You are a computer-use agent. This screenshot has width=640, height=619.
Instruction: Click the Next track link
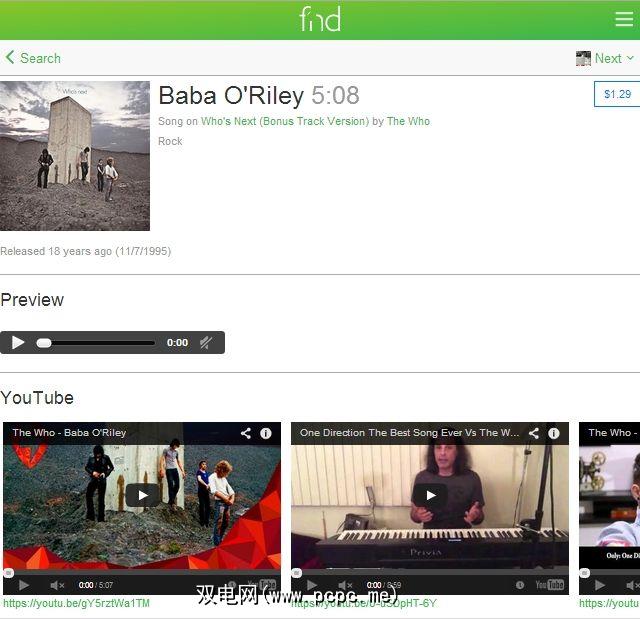coord(608,58)
